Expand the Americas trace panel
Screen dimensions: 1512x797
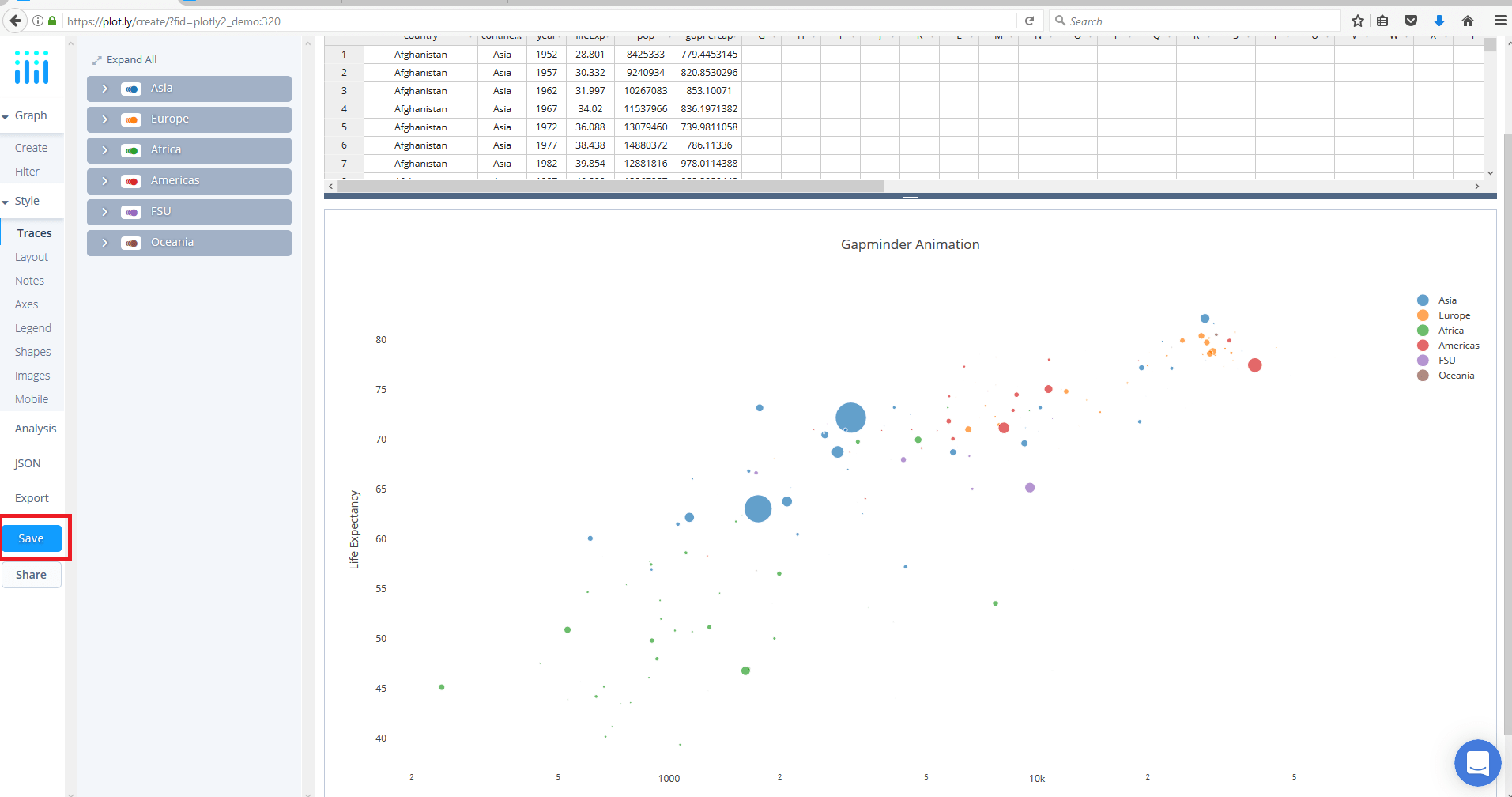[x=104, y=180]
